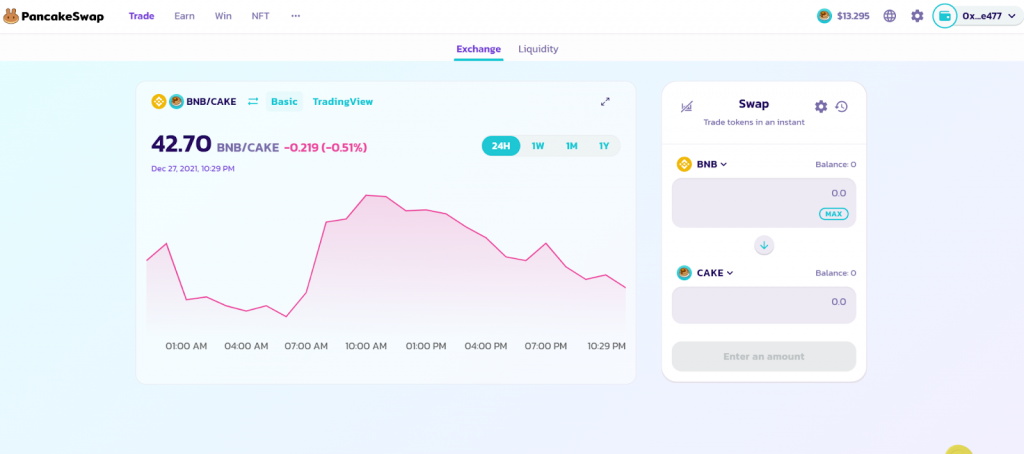Select the 1Y time range
Screen dimensions: 1024x454
click(604, 146)
